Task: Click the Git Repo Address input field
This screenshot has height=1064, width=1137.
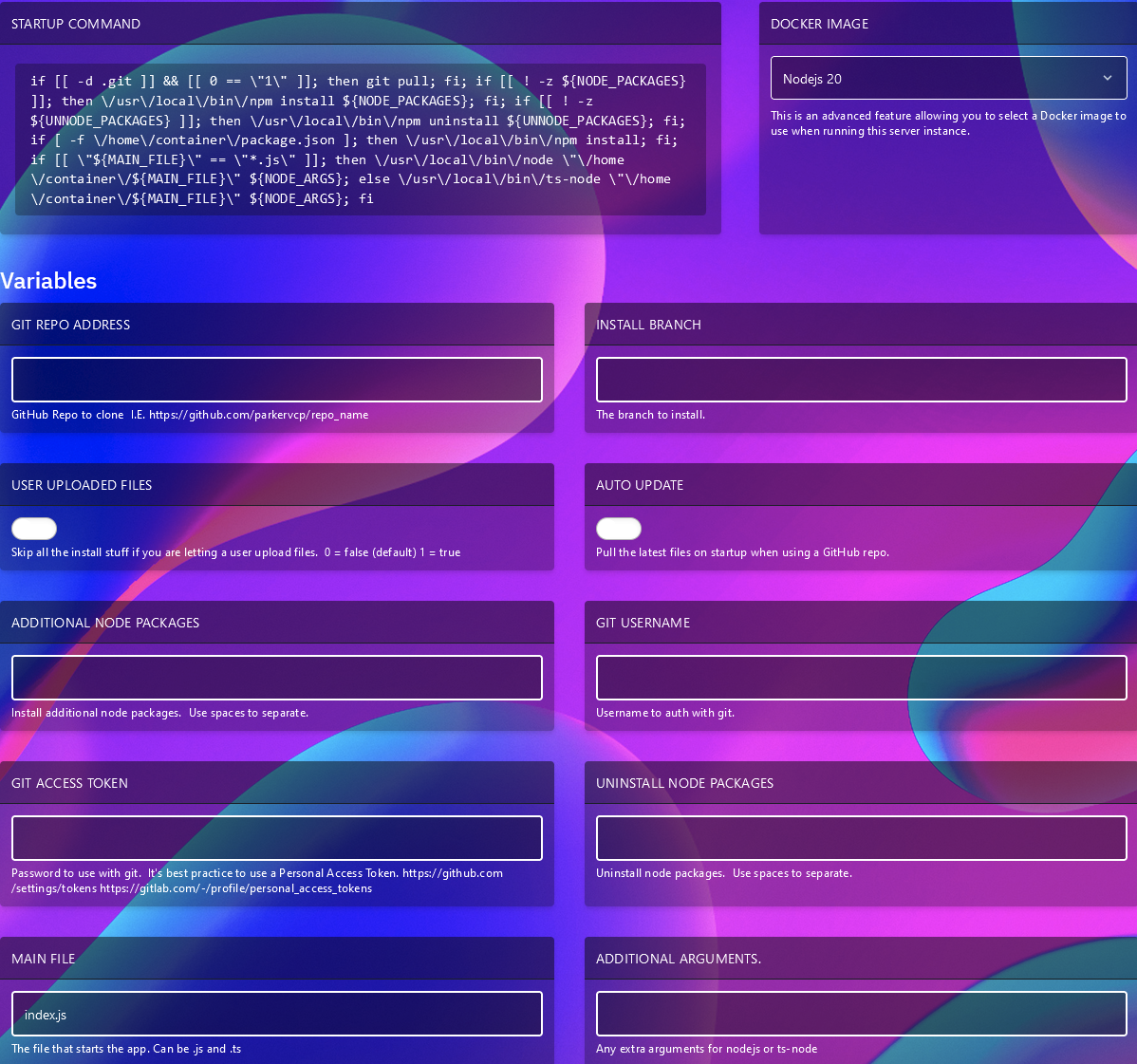Action: [x=276, y=379]
